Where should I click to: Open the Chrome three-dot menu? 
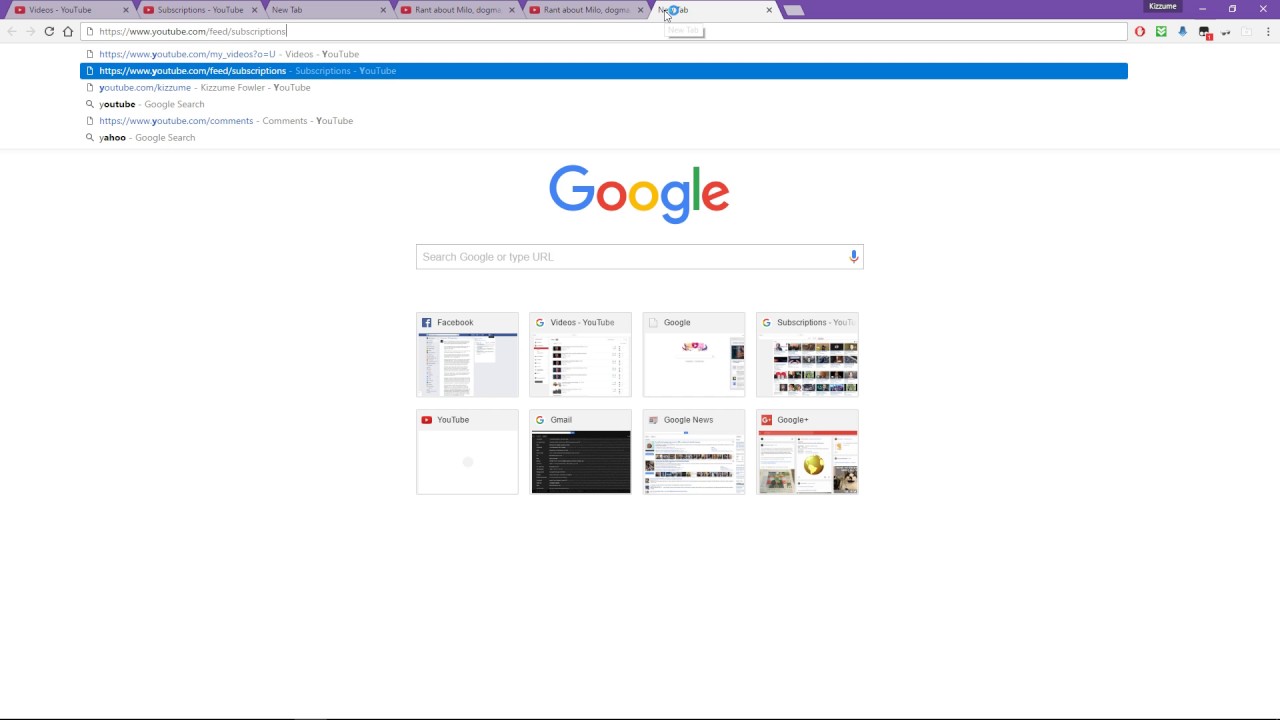(1267, 32)
